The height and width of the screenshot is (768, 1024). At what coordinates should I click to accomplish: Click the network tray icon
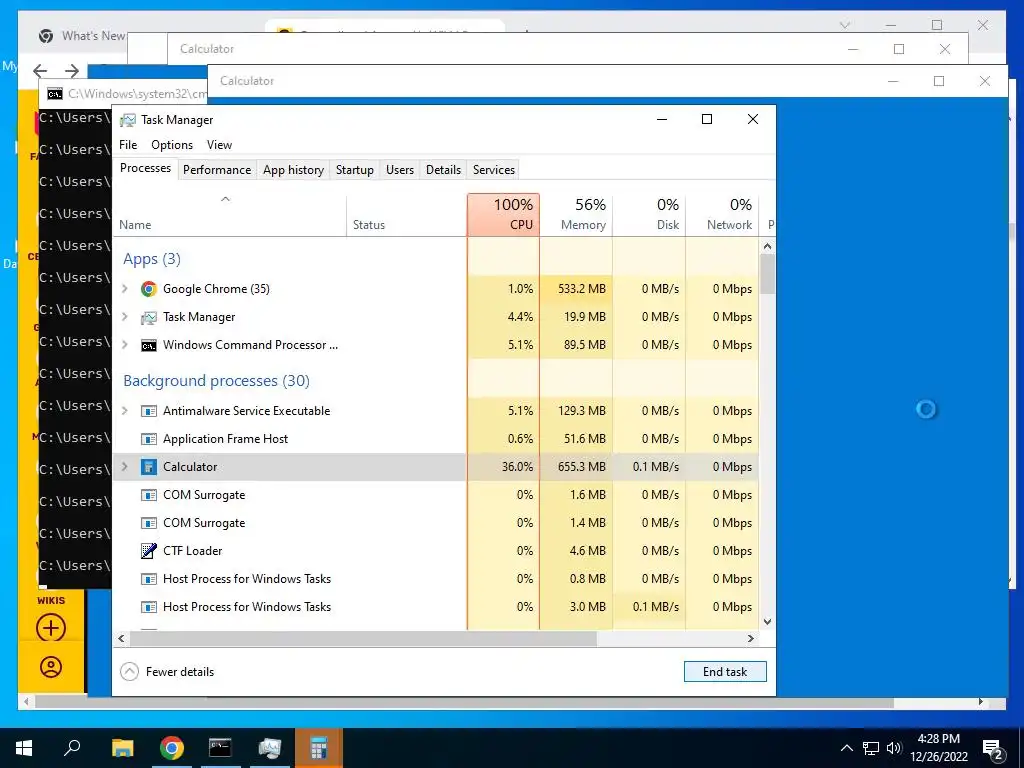click(871, 748)
